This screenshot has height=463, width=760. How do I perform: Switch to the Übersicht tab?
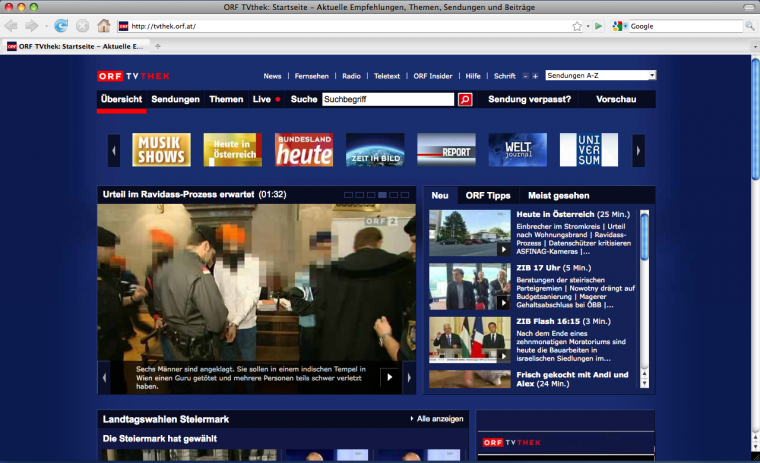121,99
